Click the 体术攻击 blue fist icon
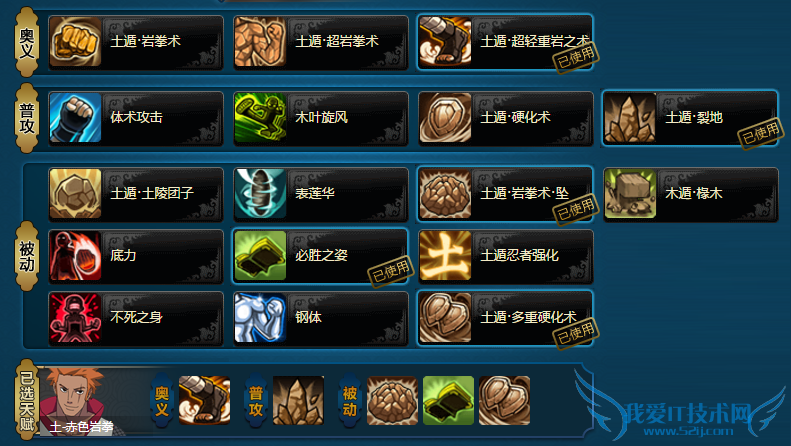The width and height of the screenshot is (791, 446). pyautogui.click(x=75, y=118)
